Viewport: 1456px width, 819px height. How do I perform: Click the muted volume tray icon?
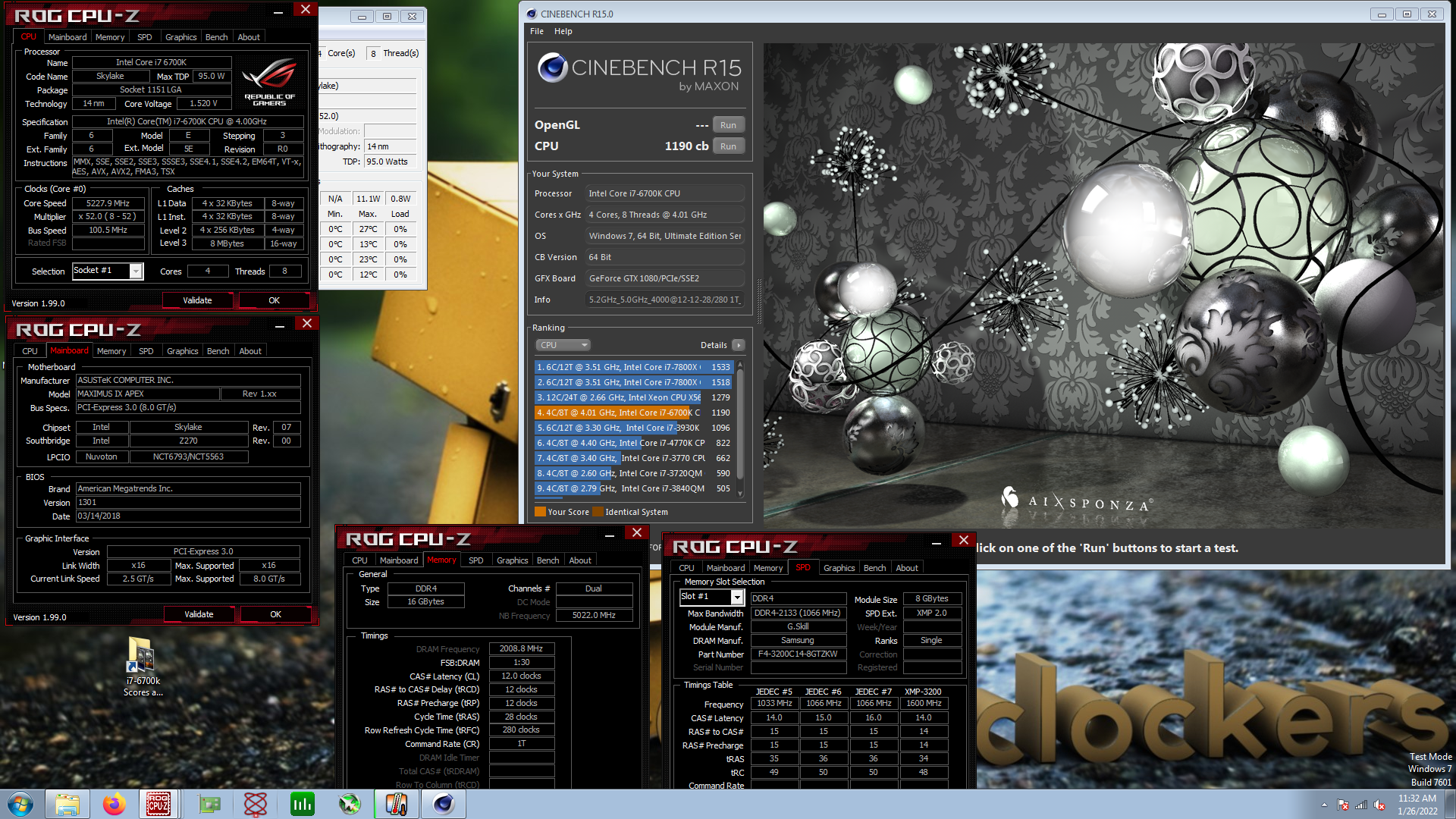click(1379, 805)
